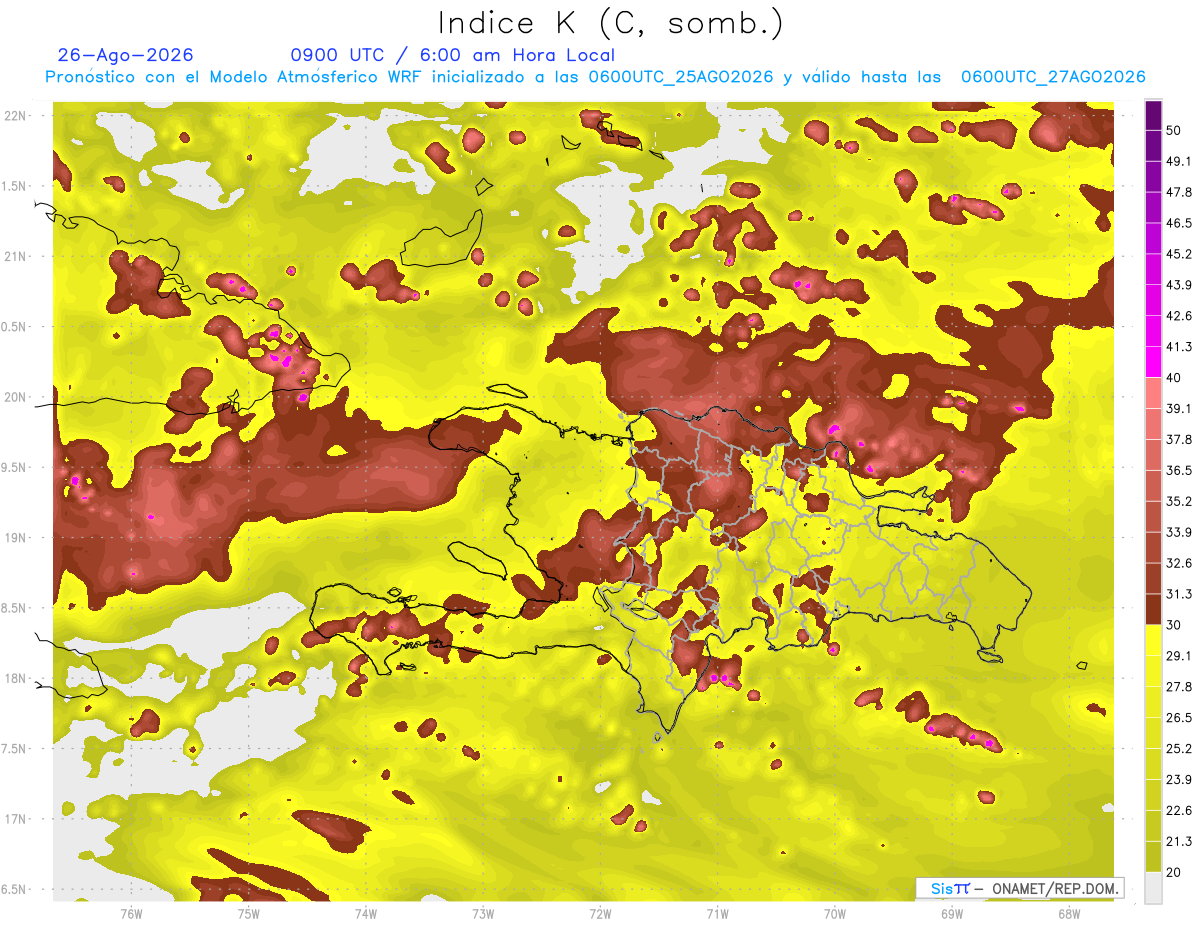This screenshot has width=1200, height=927.
Task: Click the '74W' longitude label
Action: [x=365, y=915]
